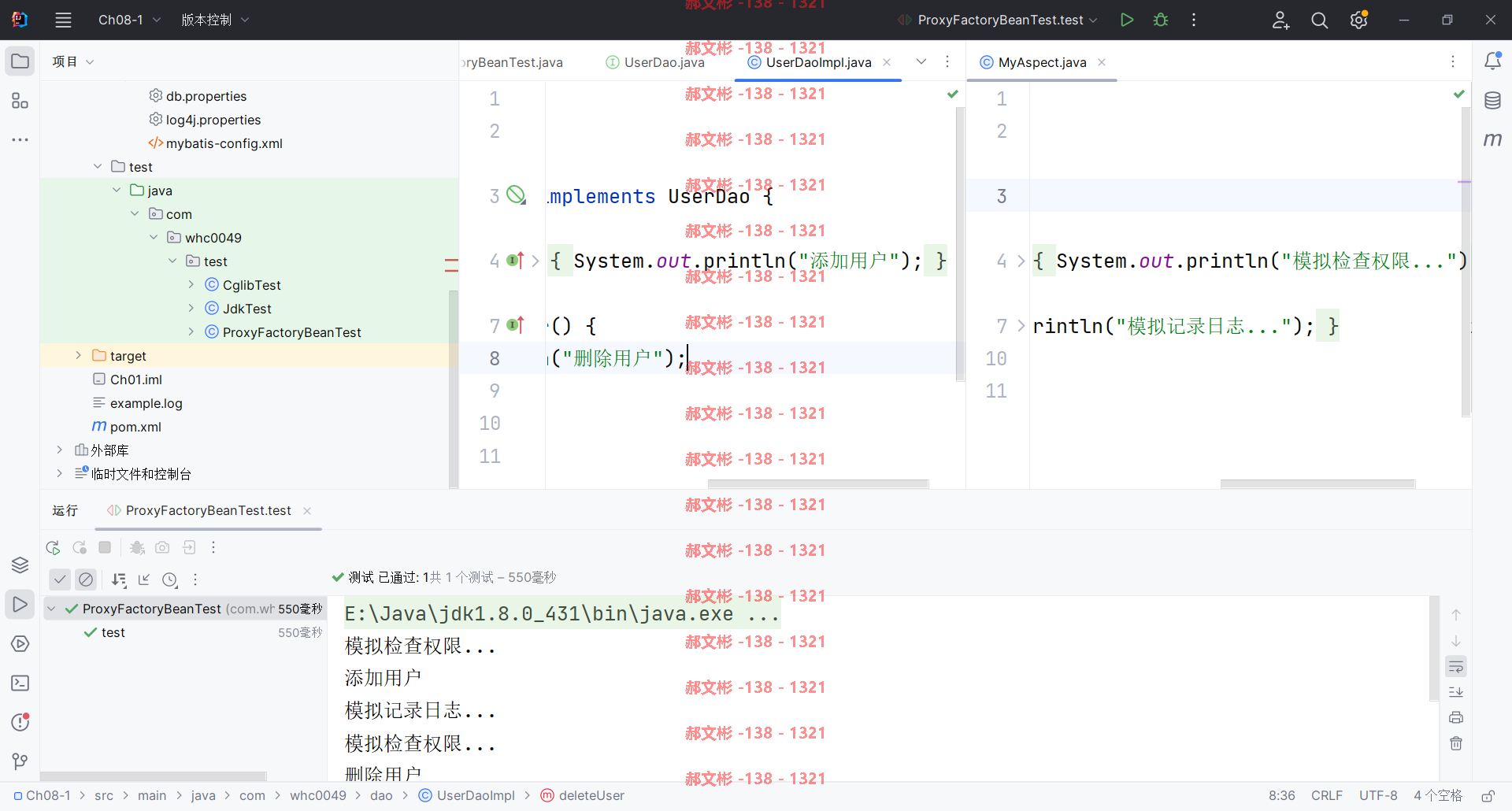The image size is (1512, 811).
Task: Click the 4 个空格 indent widget
Action: click(1438, 796)
